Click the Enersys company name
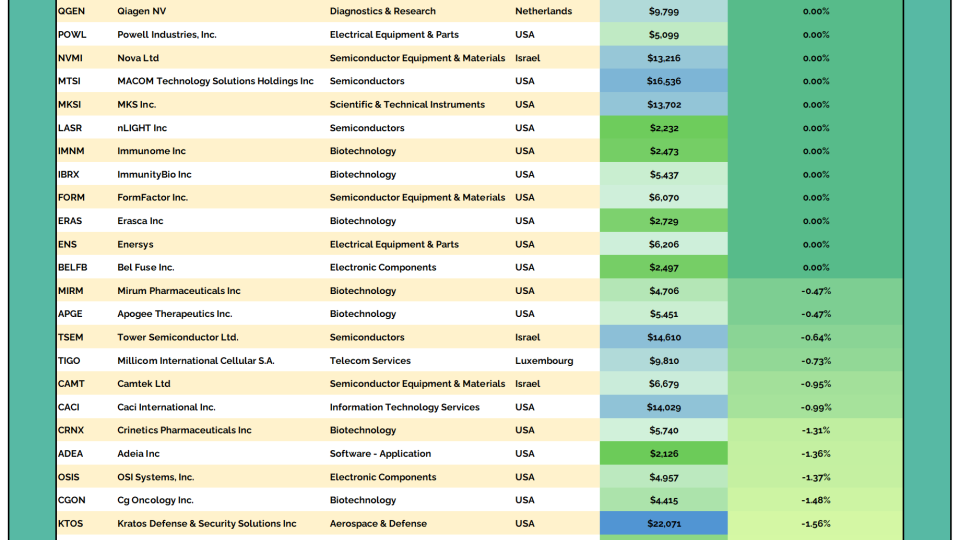The image size is (960, 540). coord(135,244)
